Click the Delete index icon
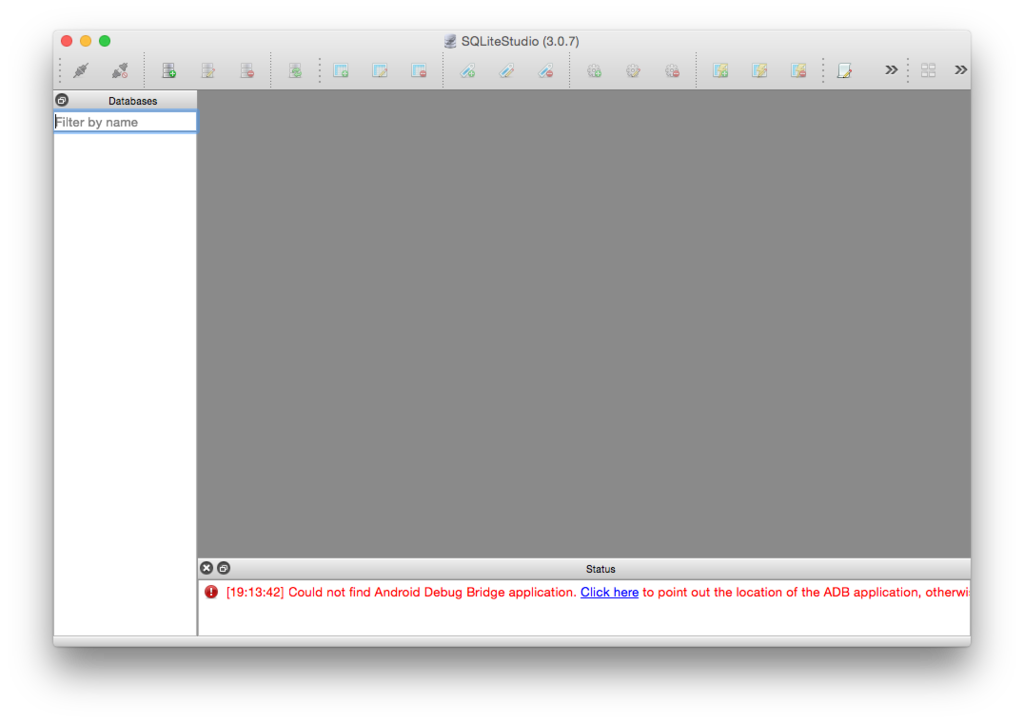Image resolution: width=1024 pixels, height=723 pixels. (x=546, y=70)
